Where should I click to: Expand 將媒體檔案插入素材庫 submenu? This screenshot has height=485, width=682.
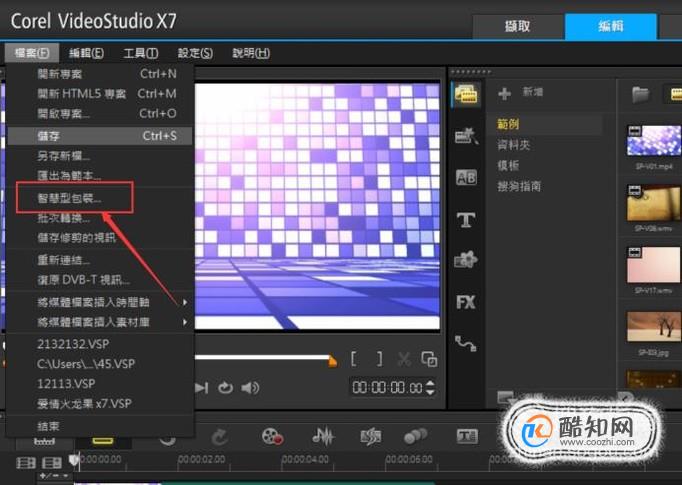pos(100,322)
